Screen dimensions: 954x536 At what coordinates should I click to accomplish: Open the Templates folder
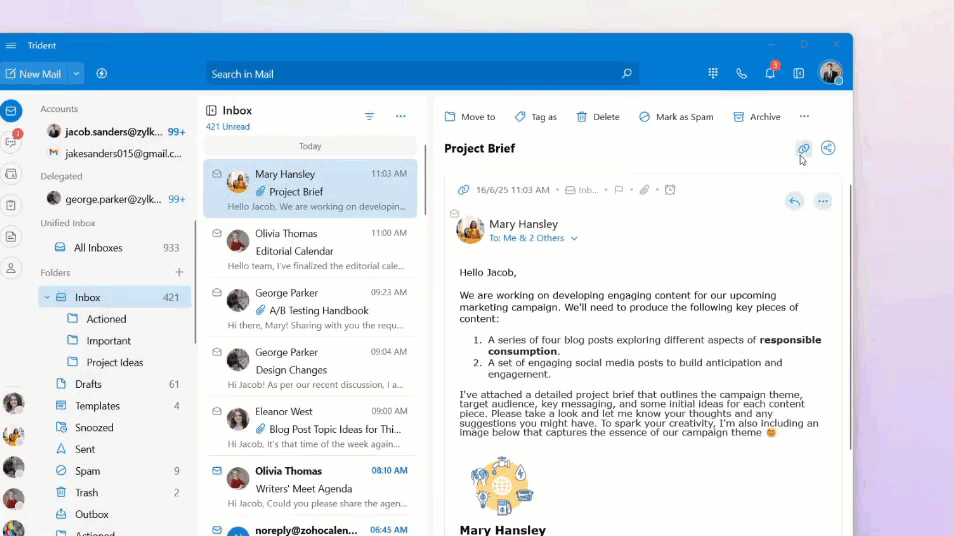114,406
